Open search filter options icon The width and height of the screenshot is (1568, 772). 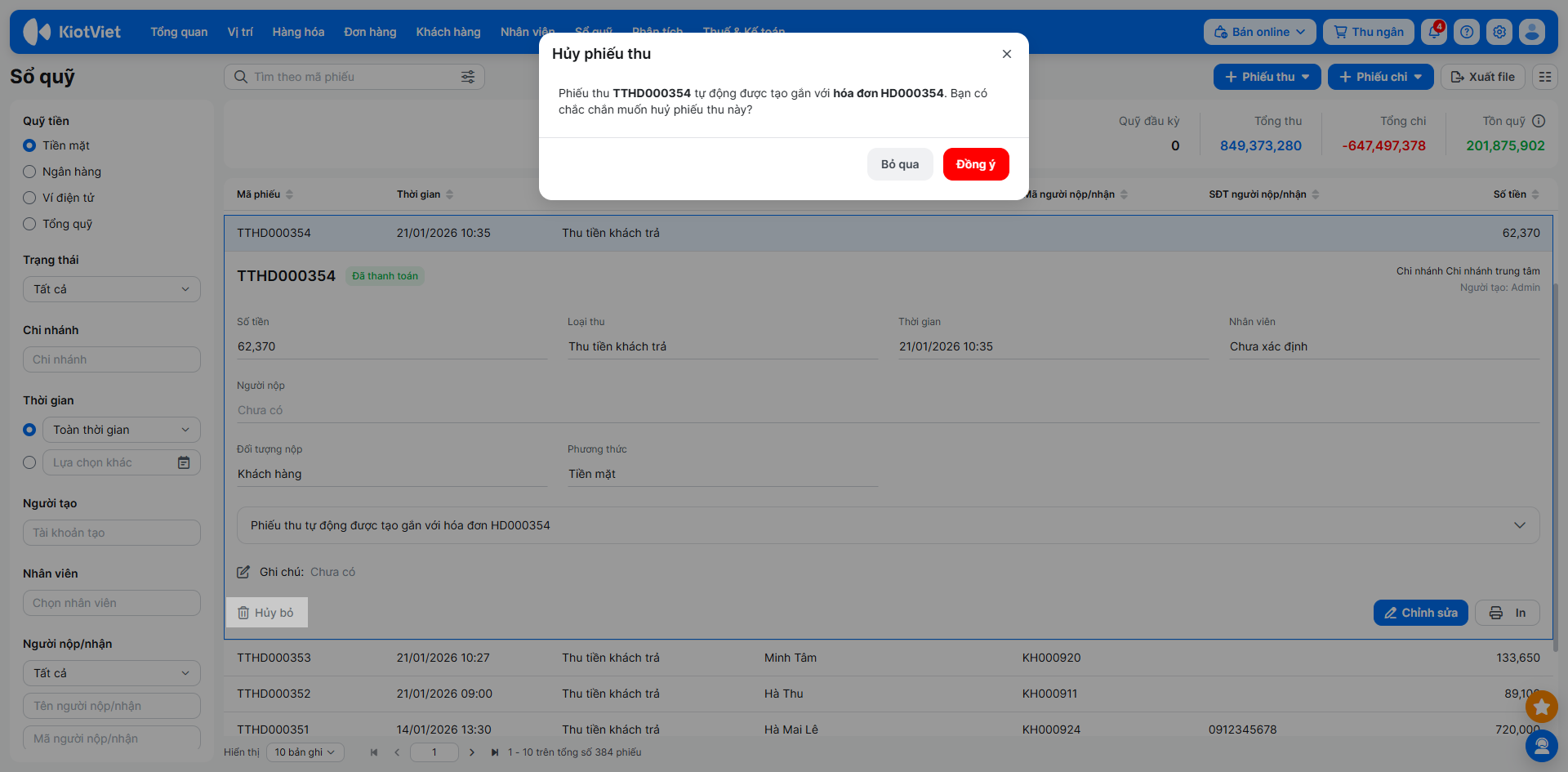pos(468,77)
